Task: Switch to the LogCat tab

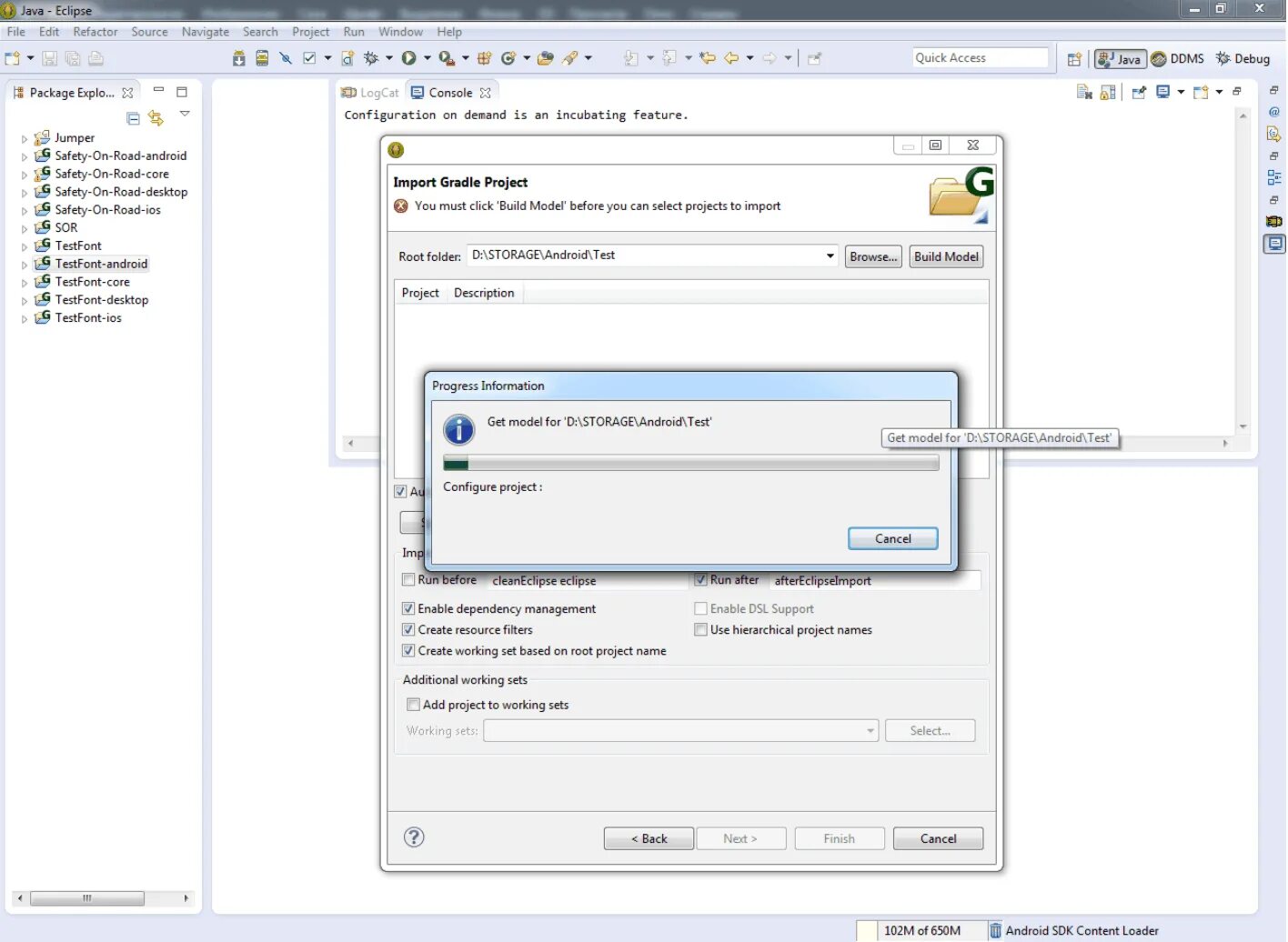Action: pyautogui.click(x=370, y=93)
